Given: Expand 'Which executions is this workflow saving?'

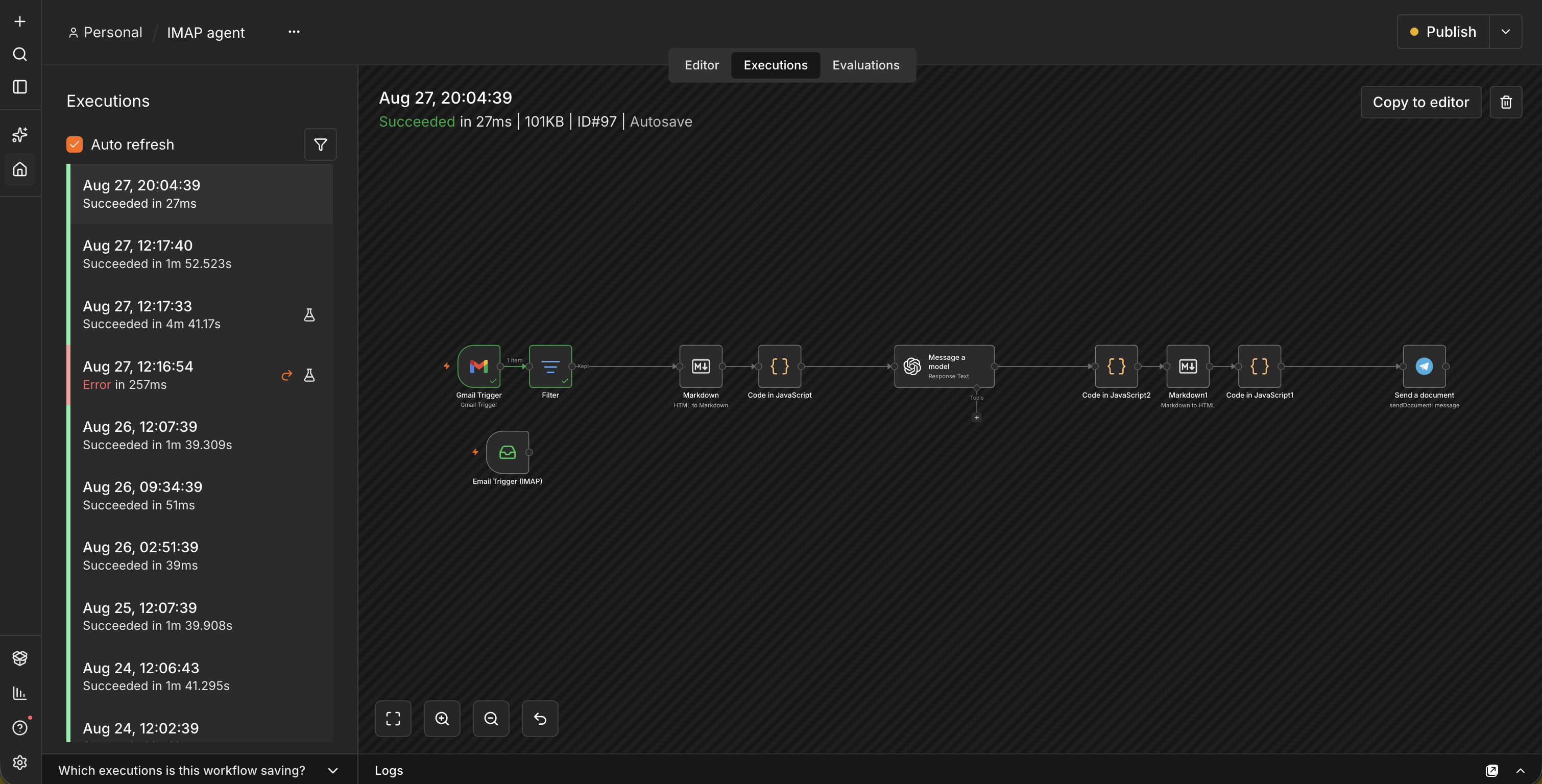Looking at the screenshot, I should coord(199,770).
